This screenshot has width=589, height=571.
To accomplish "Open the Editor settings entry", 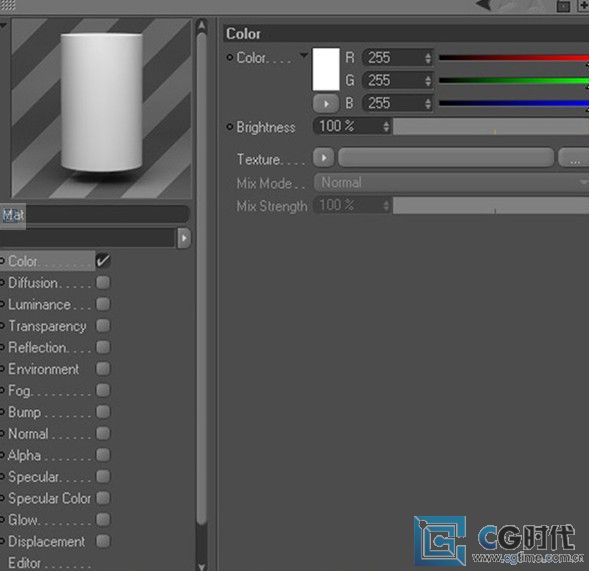I will [24, 563].
